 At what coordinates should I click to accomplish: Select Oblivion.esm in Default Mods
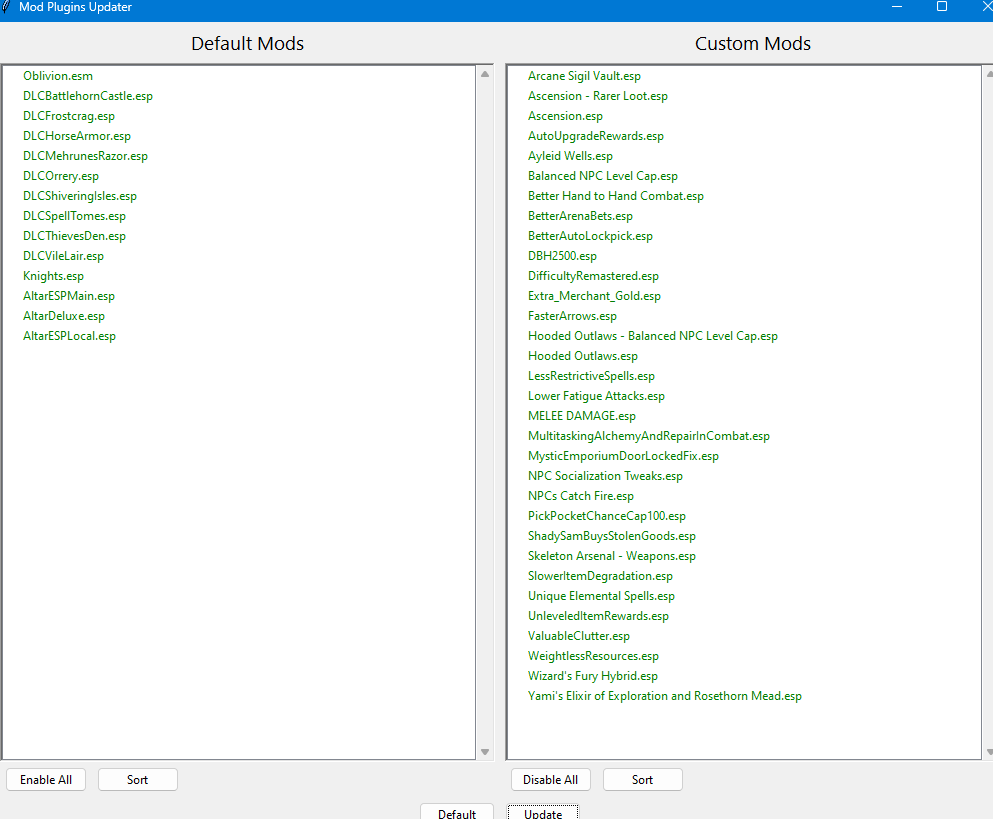pyautogui.click(x=58, y=76)
